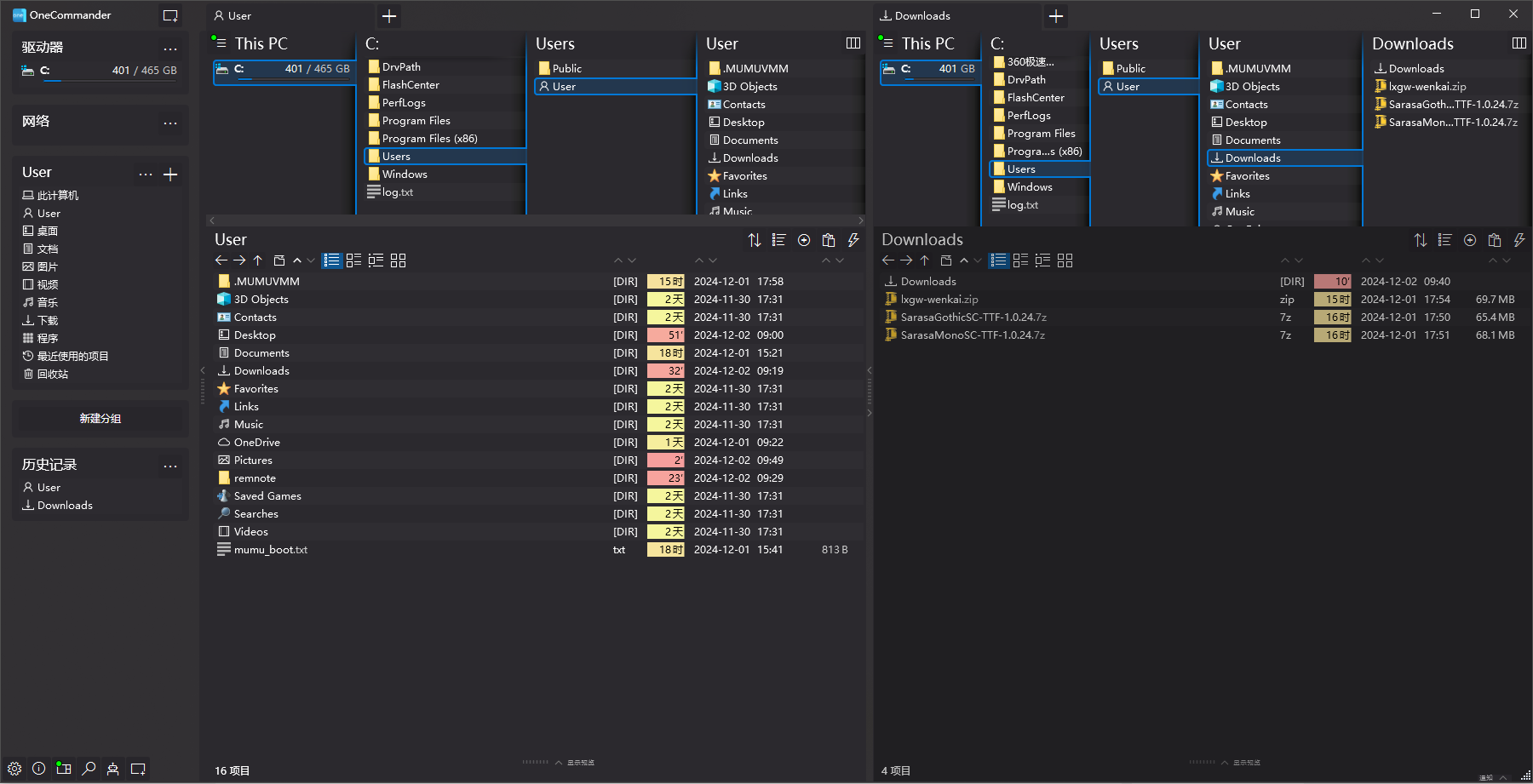Switch Downloads pane to second list view mode

[1021, 260]
